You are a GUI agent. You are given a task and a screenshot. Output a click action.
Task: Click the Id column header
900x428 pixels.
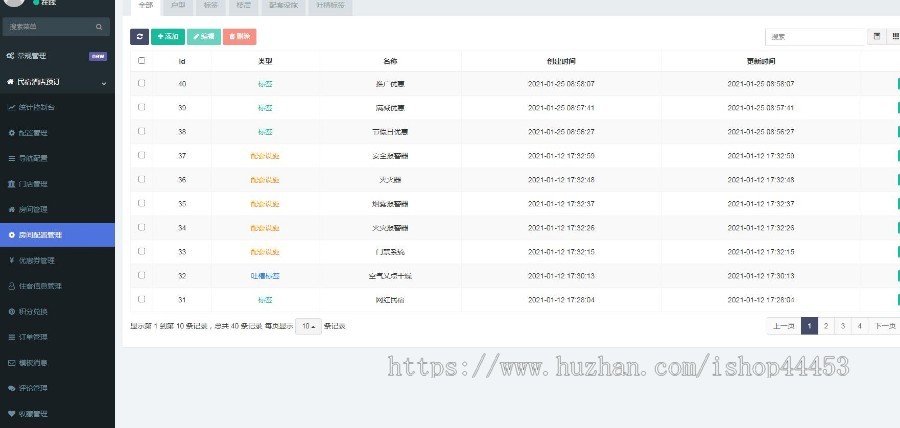(x=182, y=61)
